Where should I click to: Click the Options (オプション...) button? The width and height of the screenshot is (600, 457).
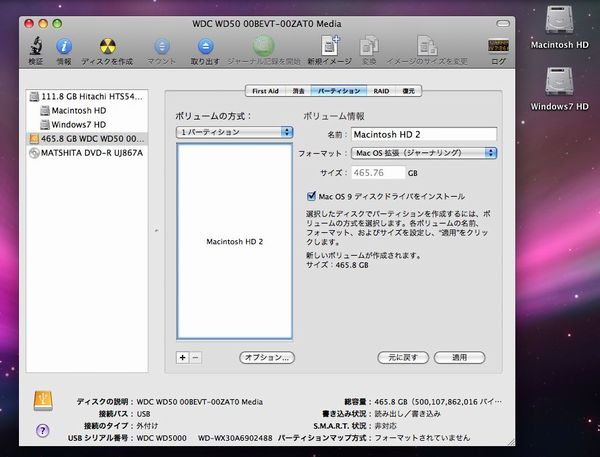pyautogui.click(x=267, y=357)
